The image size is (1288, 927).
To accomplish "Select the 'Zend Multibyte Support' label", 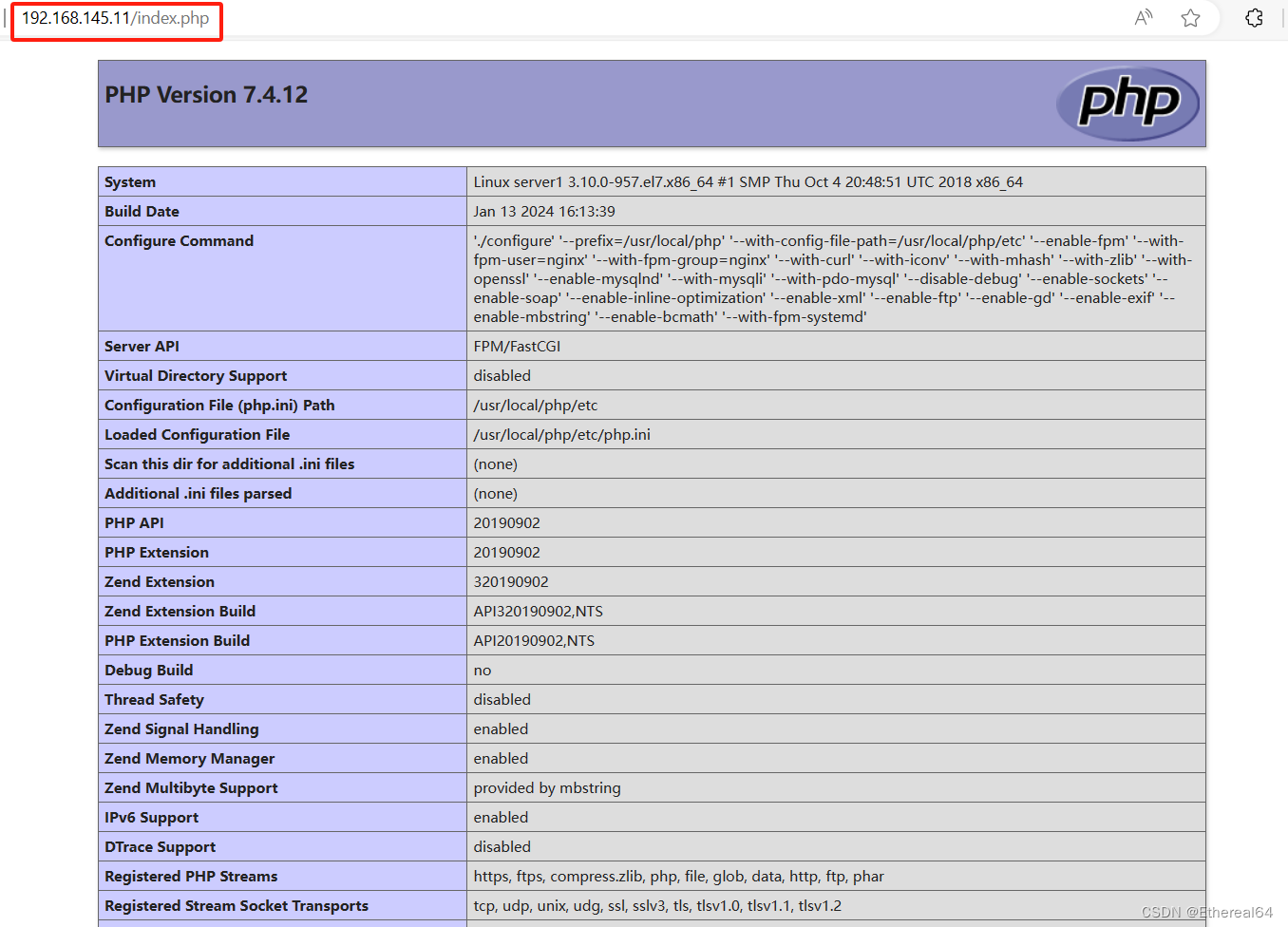I will point(191,788).
